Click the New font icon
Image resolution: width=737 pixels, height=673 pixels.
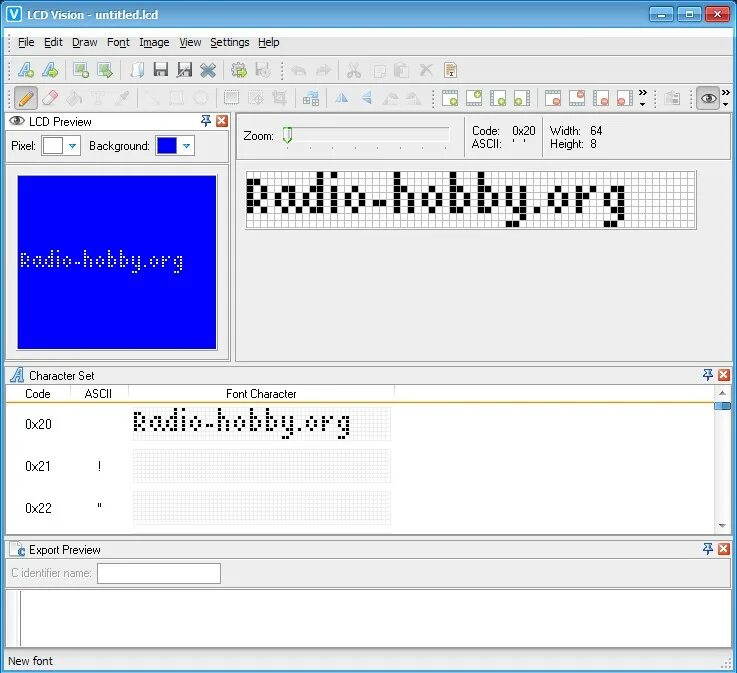click(26, 70)
